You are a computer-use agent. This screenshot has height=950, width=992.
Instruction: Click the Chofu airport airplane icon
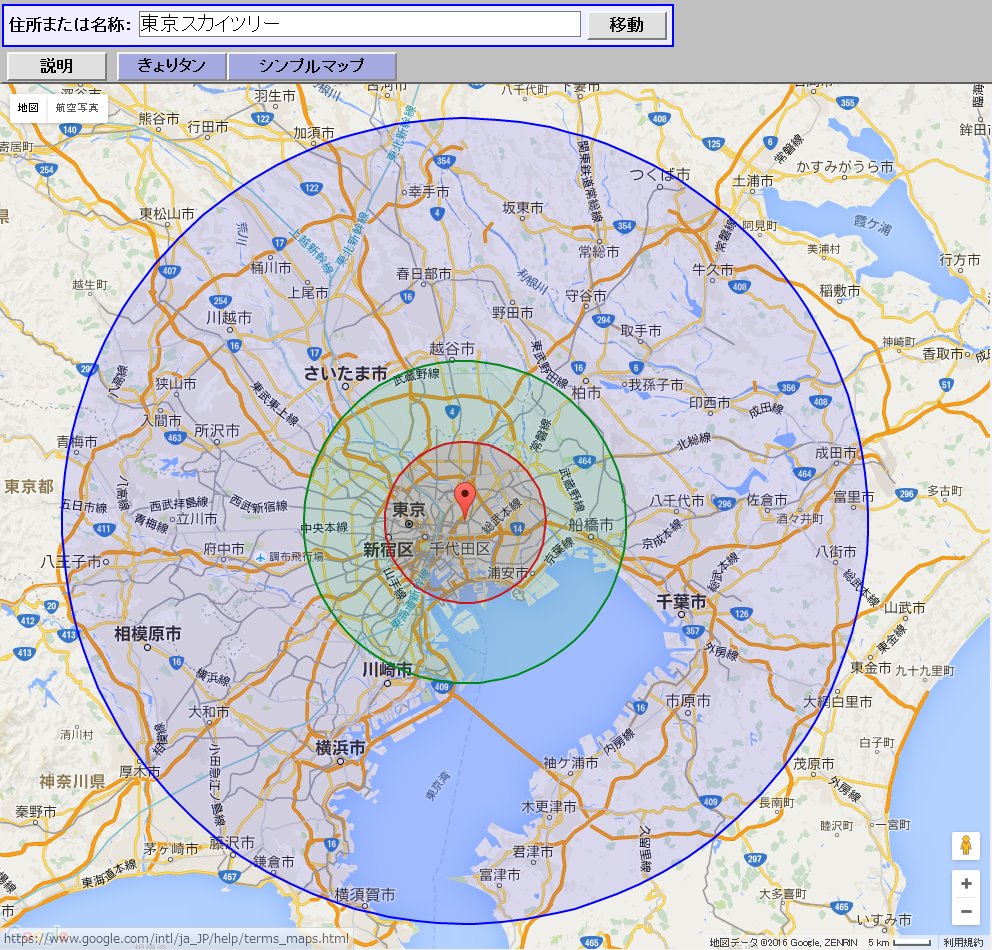pos(261,556)
